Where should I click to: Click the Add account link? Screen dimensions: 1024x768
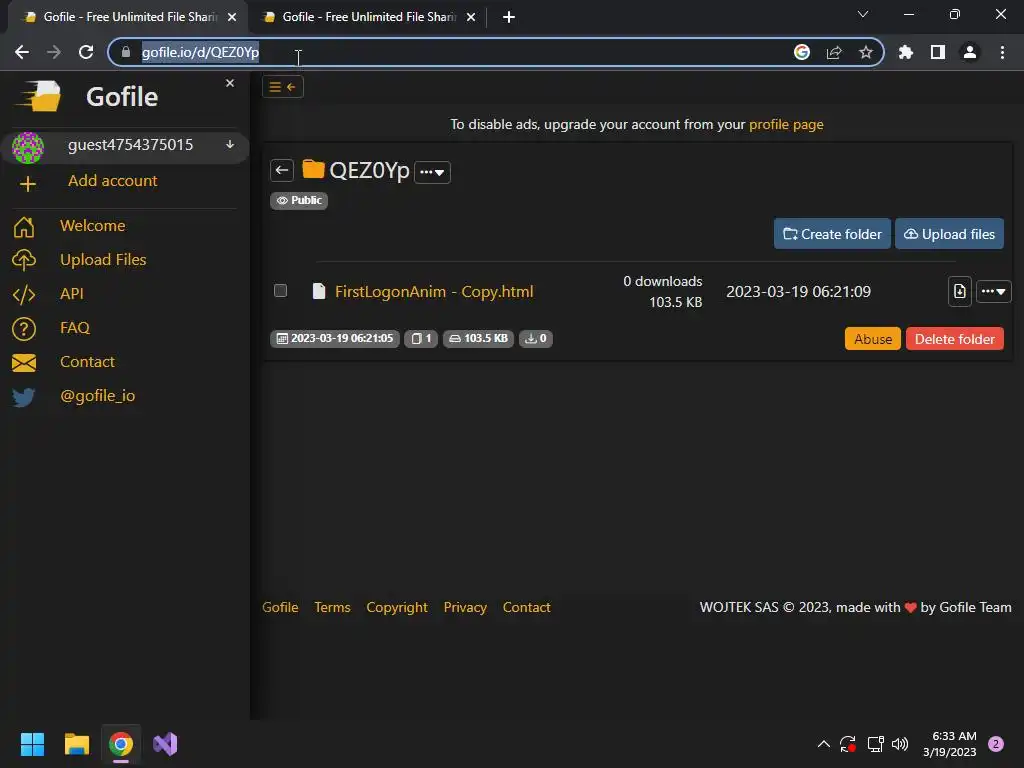[x=112, y=180]
